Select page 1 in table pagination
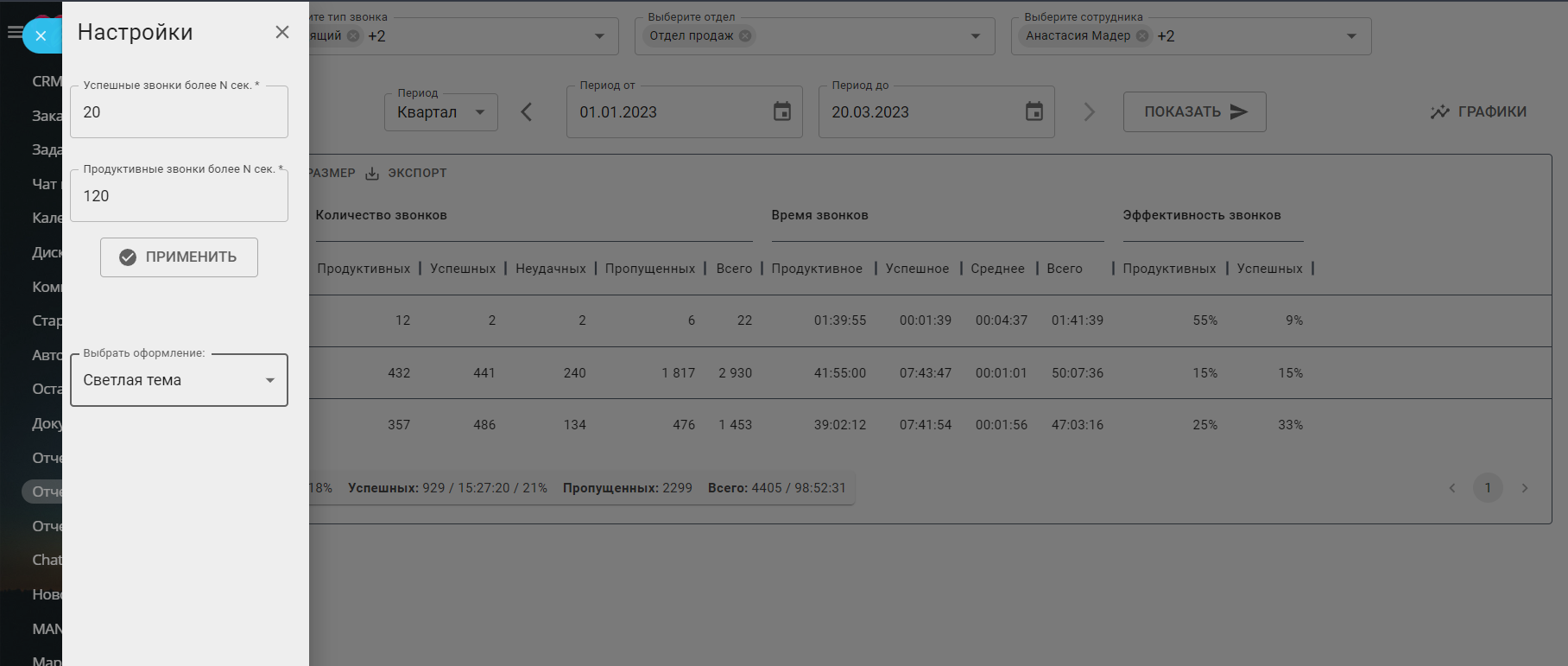 1487,488
